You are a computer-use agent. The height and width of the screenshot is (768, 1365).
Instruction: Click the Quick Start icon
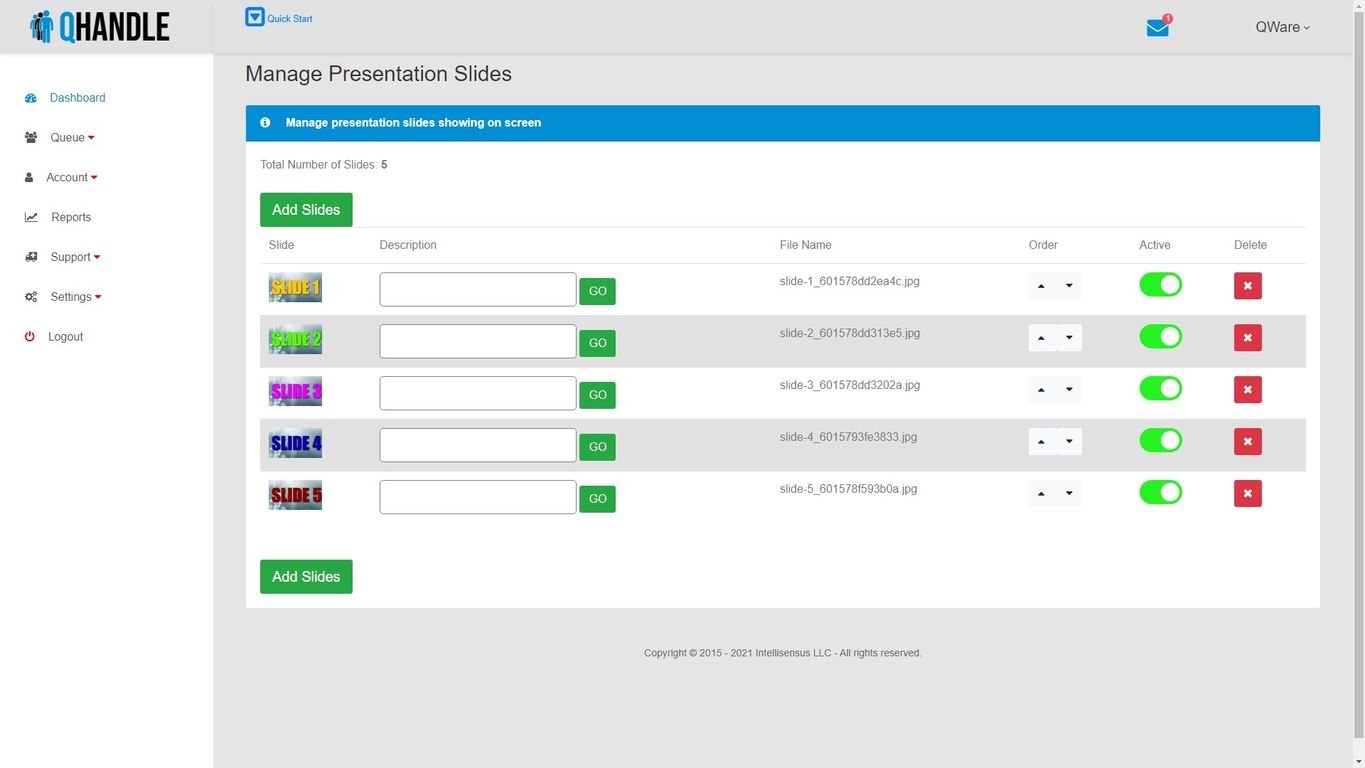(x=255, y=17)
